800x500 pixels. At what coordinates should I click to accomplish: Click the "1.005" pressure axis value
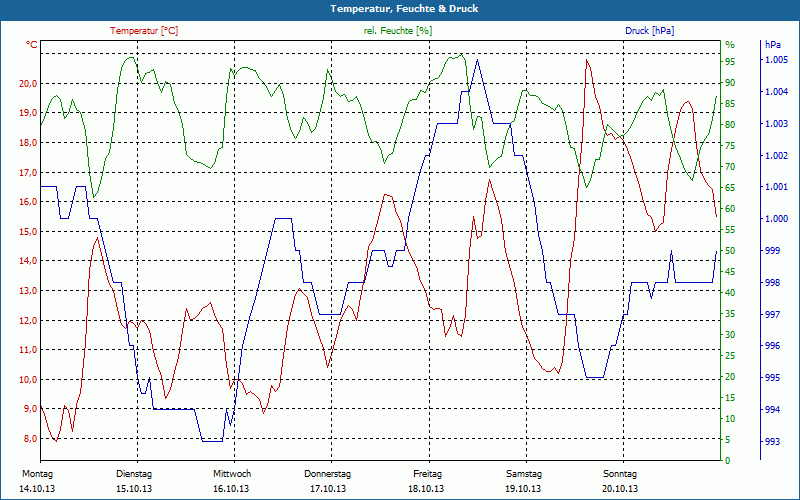[x=777, y=60]
